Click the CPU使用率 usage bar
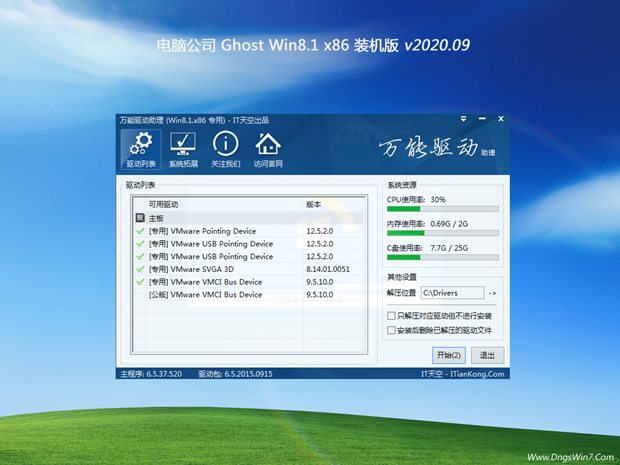Image resolution: width=620 pixels, height=465 pixels. click(444, 210)
